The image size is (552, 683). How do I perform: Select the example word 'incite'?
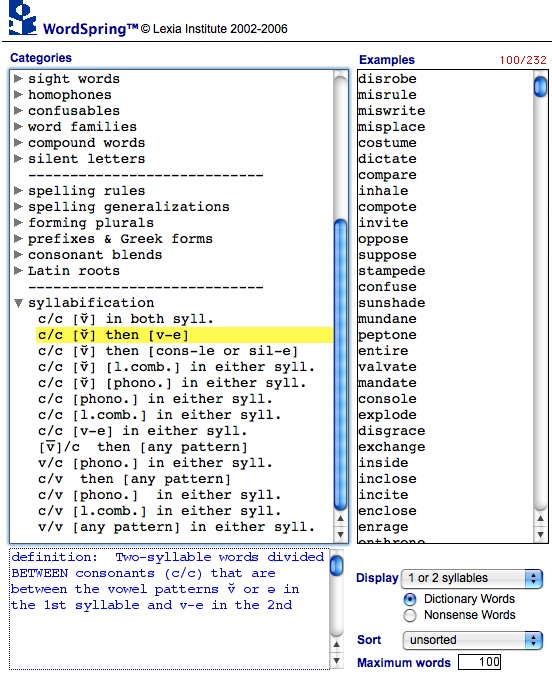[x=383, y=495]
